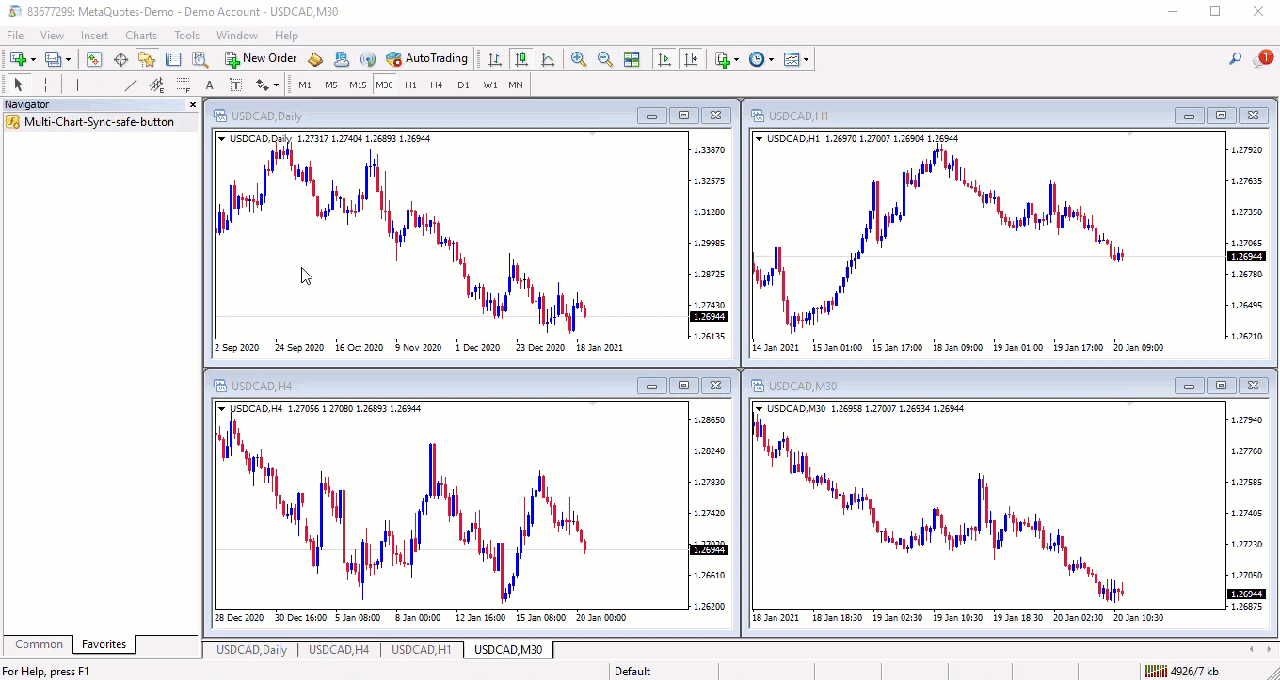Screen dimensions: 1280x680
Task: Click the radio-signal Market icon
Action: 368,60
